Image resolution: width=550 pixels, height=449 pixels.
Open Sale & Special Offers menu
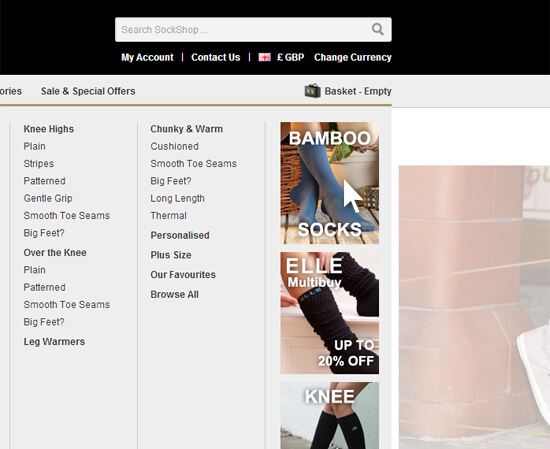(88, 91)
